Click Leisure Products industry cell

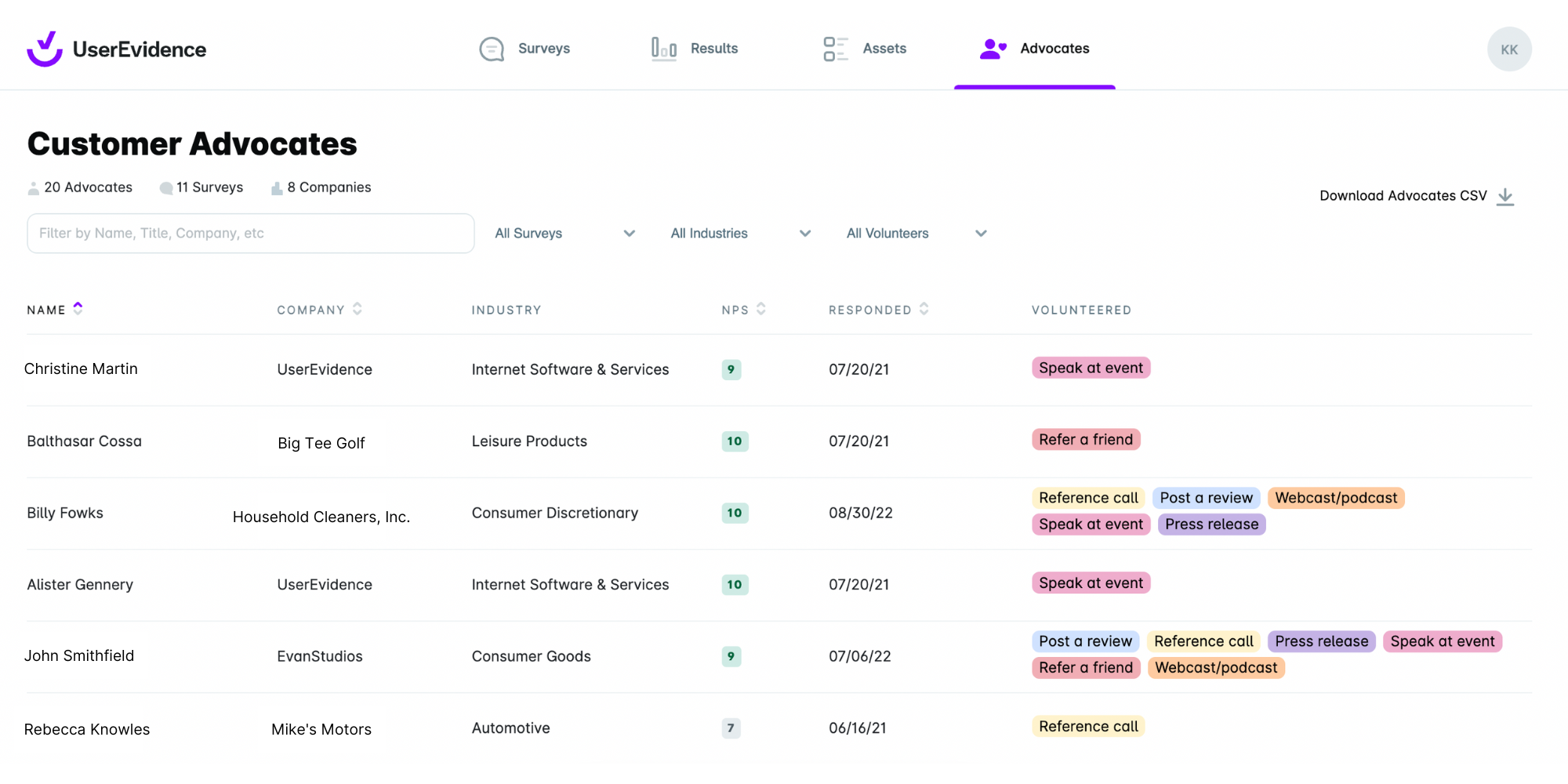click(x=529, y=441)
